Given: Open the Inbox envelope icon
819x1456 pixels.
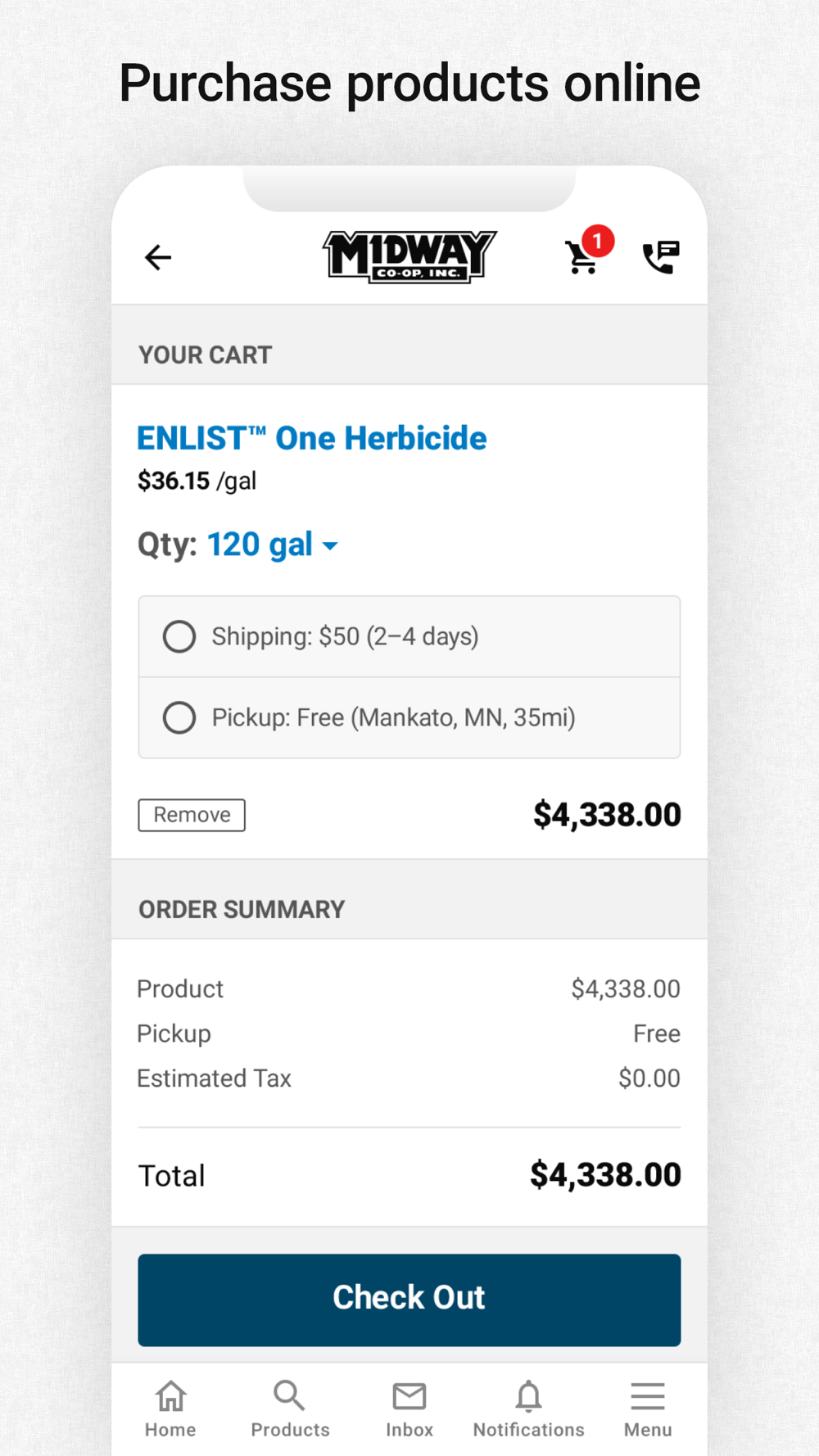Looking at the screenshot, I should pyautogui.click(x=409, y=1396).
